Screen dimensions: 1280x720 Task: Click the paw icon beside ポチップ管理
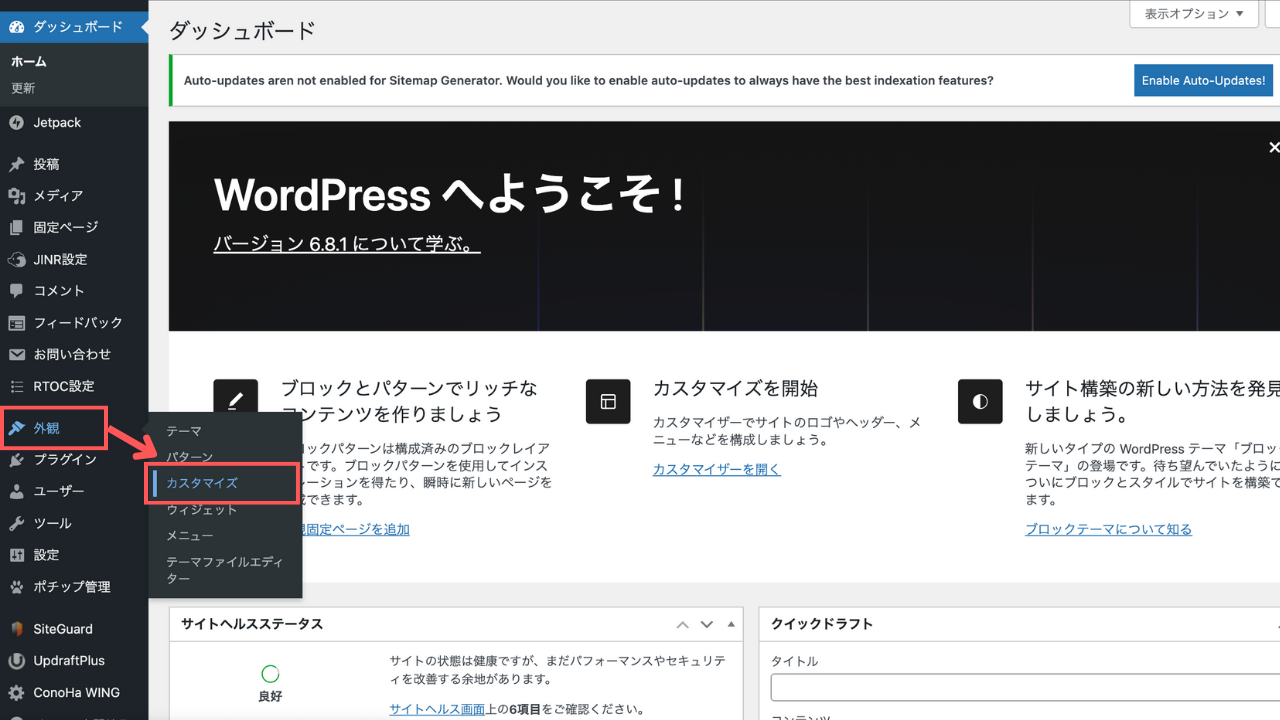[x=16, y=587]
